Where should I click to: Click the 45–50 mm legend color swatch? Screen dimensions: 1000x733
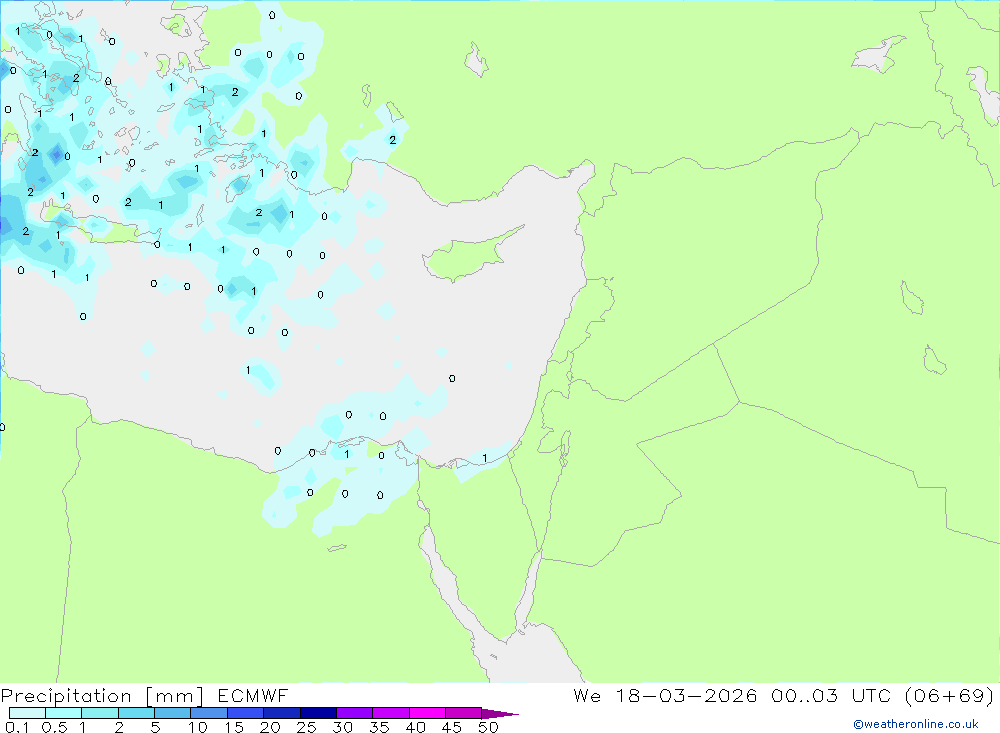coord(464,713)
